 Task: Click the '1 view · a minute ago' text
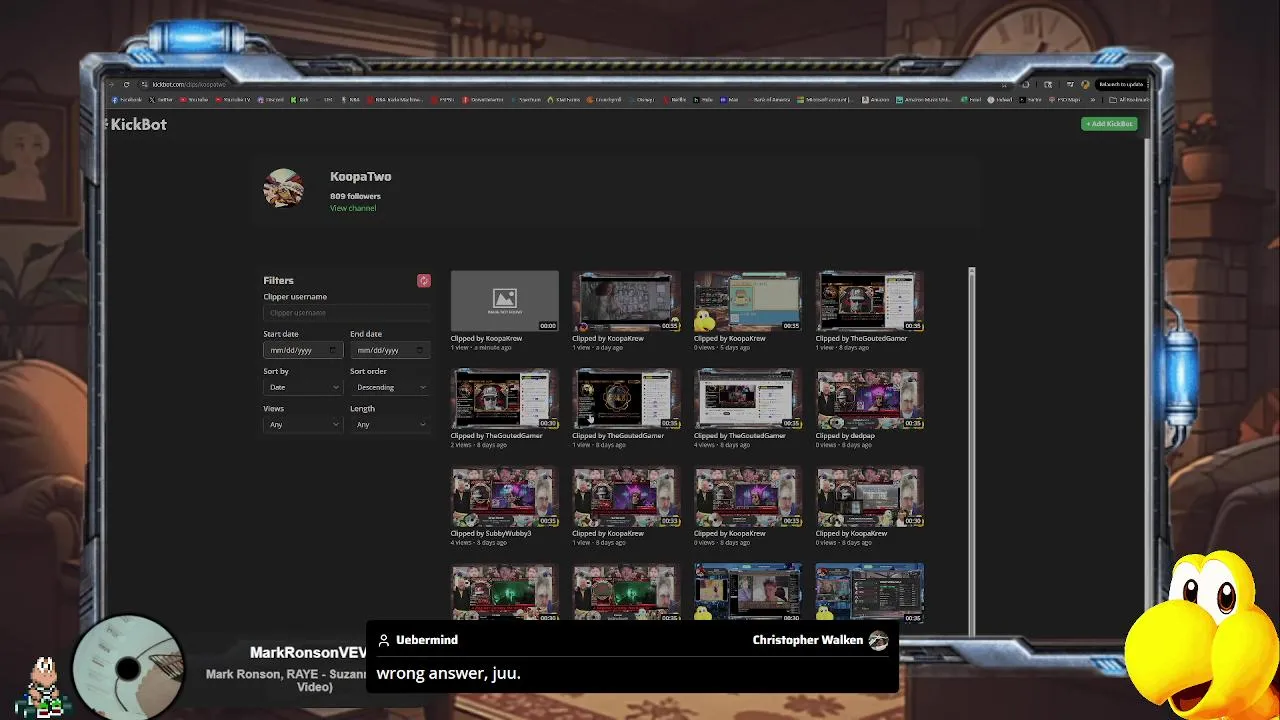pos(483,347)
